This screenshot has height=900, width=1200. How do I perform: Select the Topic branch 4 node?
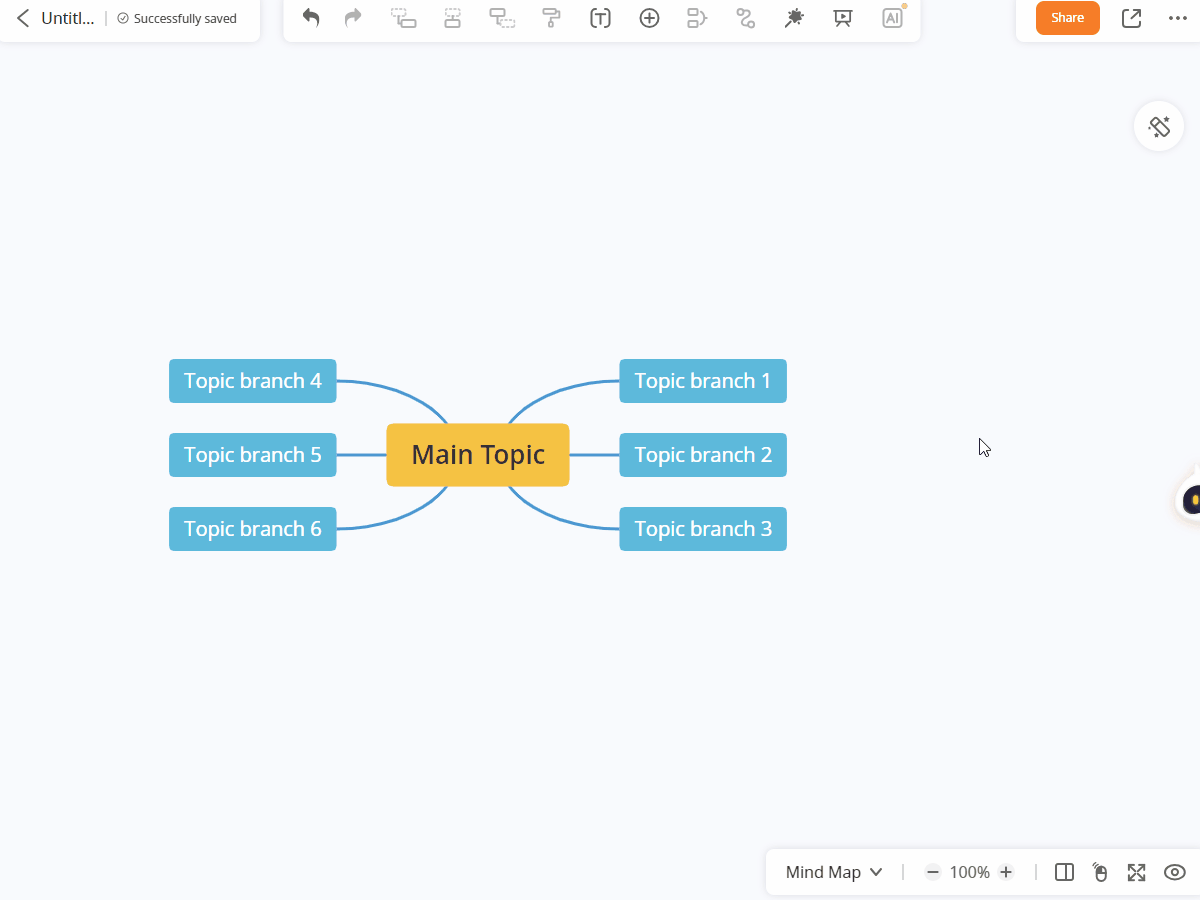(253, 381)
